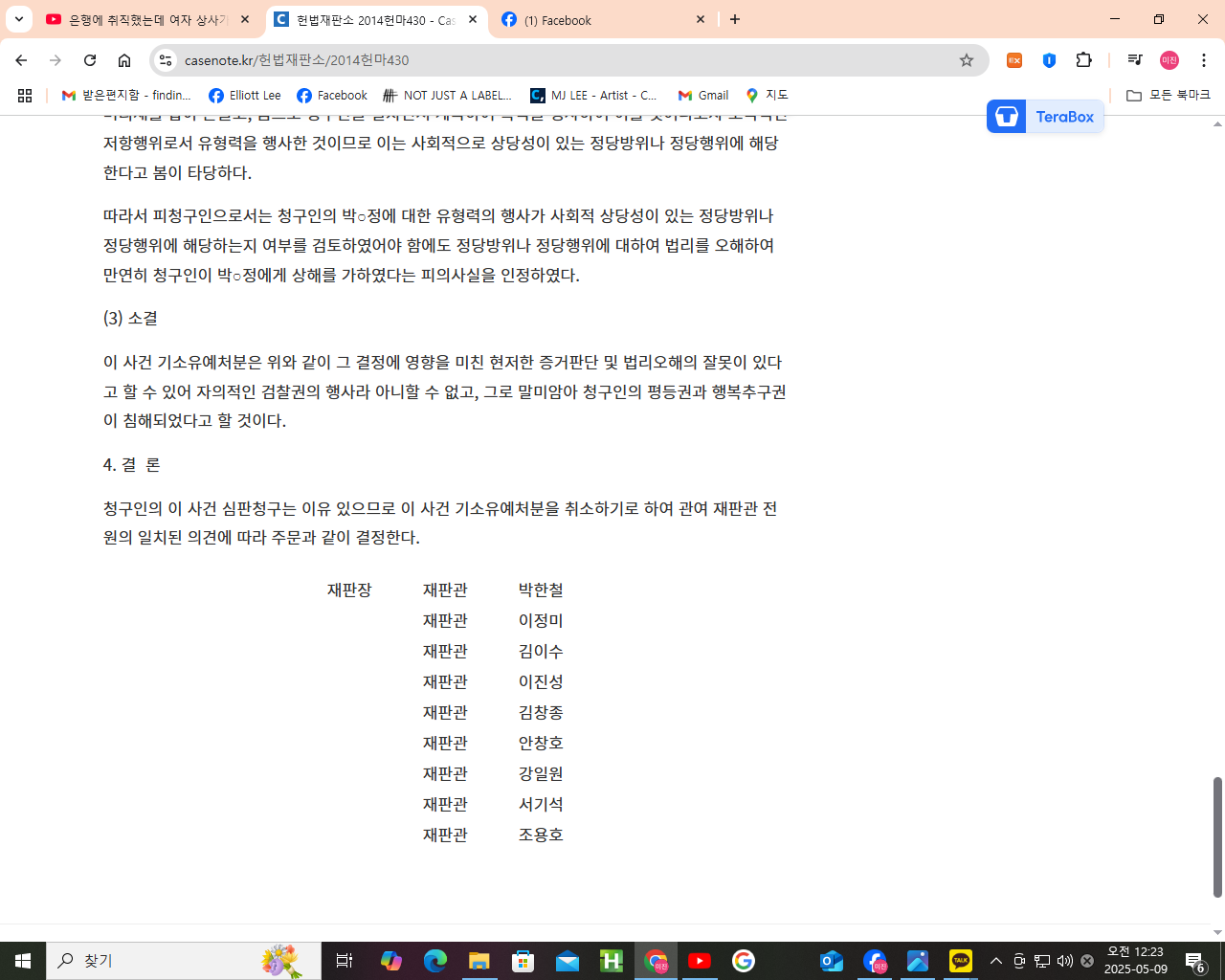The image size is (1225, 980).
Task: Bookmark this page with the star icon
Action: [x=967, y=60]
